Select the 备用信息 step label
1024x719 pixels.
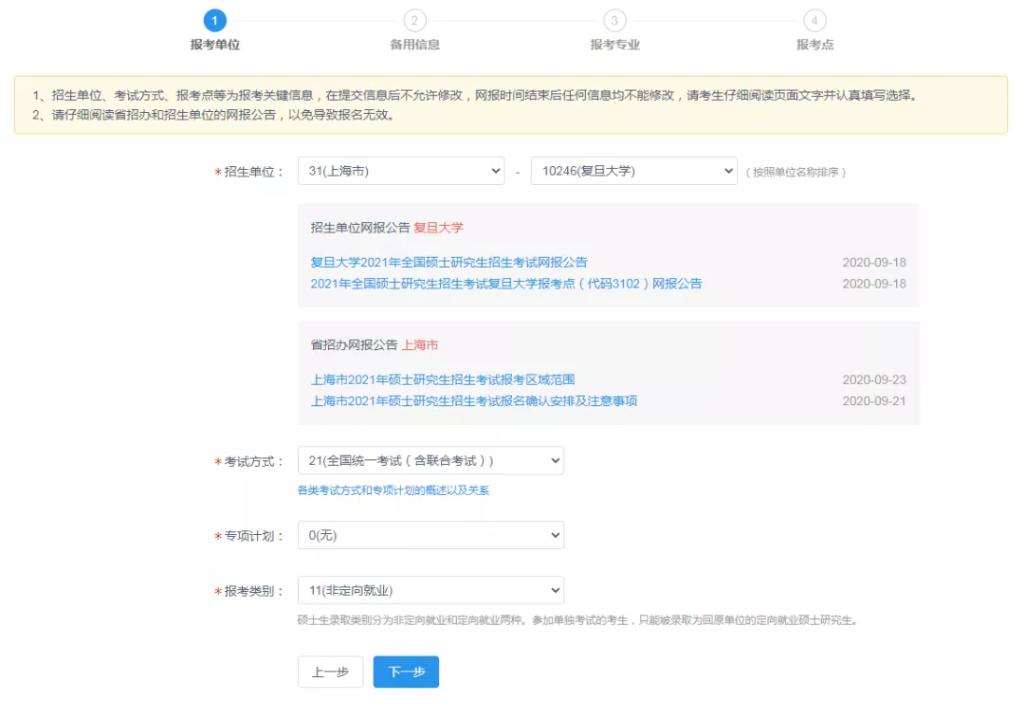click(415, 44)
